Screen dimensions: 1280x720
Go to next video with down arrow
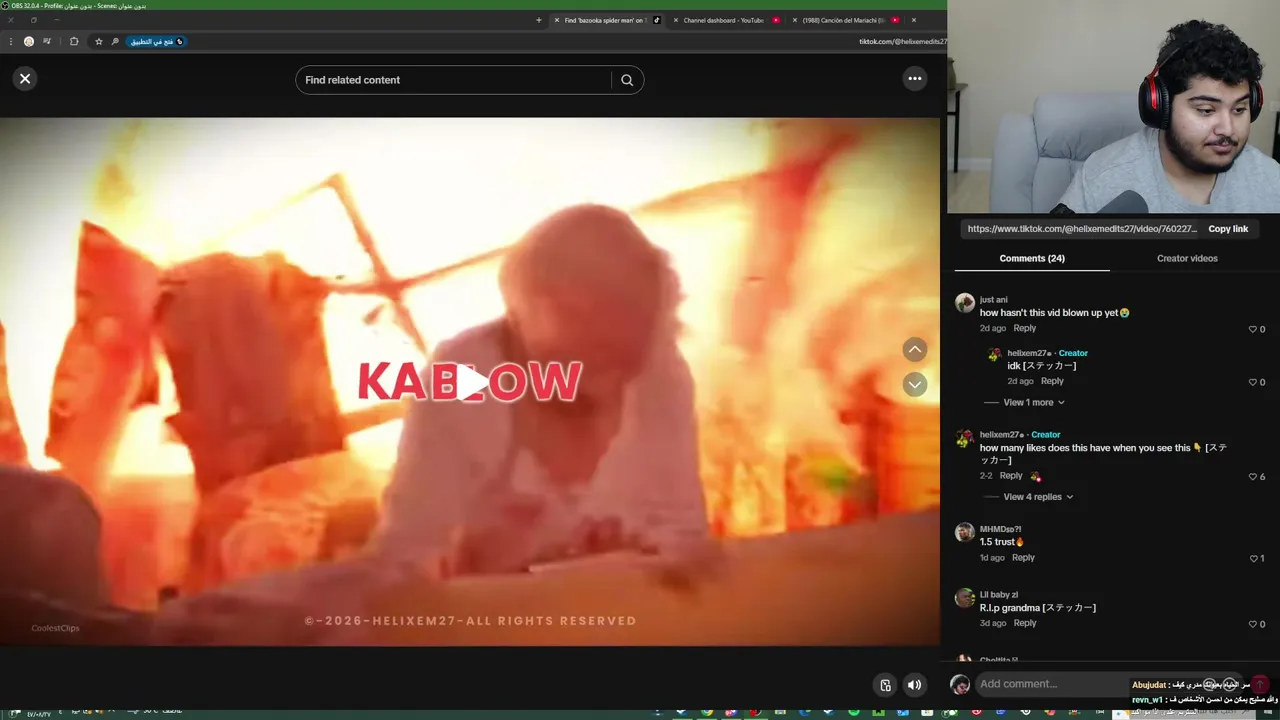(915, 385)
